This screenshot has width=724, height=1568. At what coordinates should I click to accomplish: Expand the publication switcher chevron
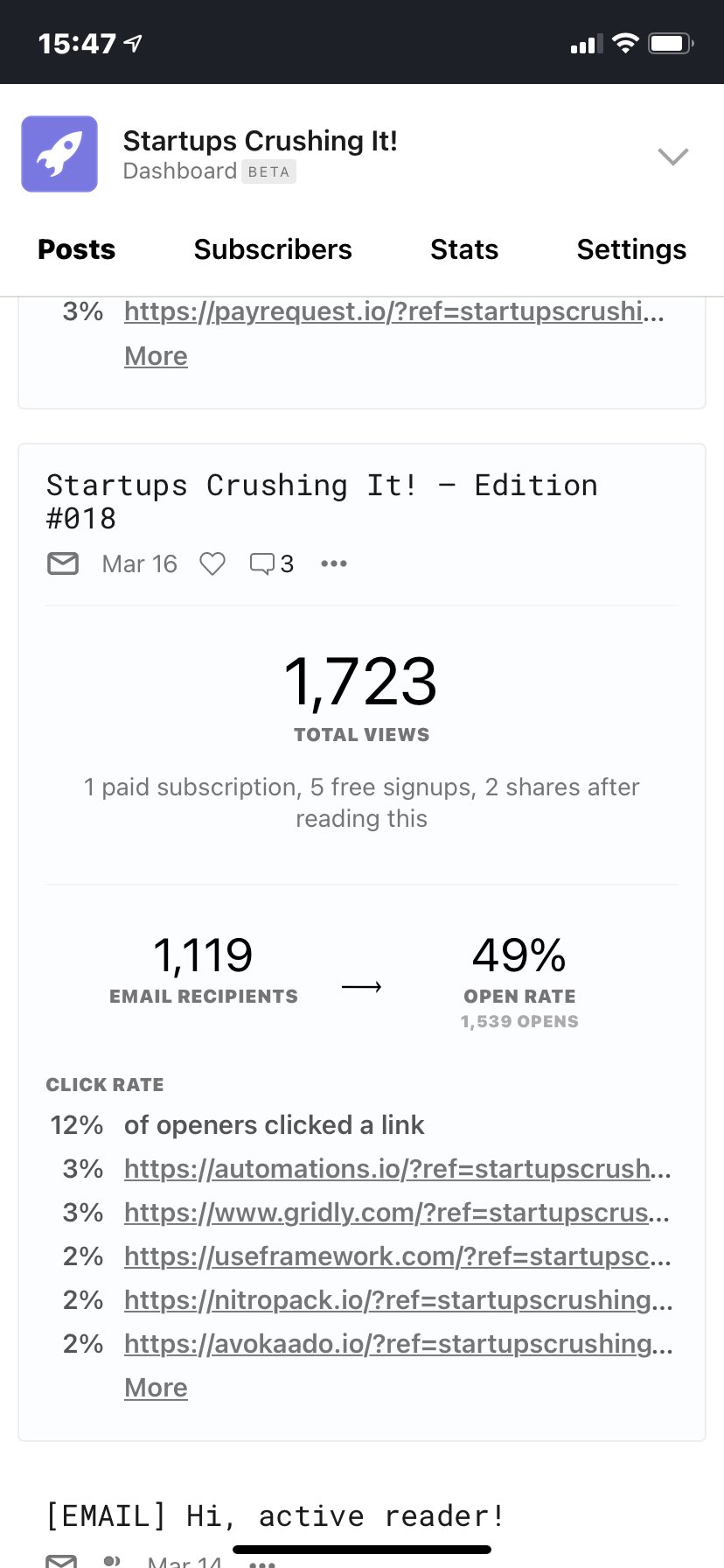(672, 157)
